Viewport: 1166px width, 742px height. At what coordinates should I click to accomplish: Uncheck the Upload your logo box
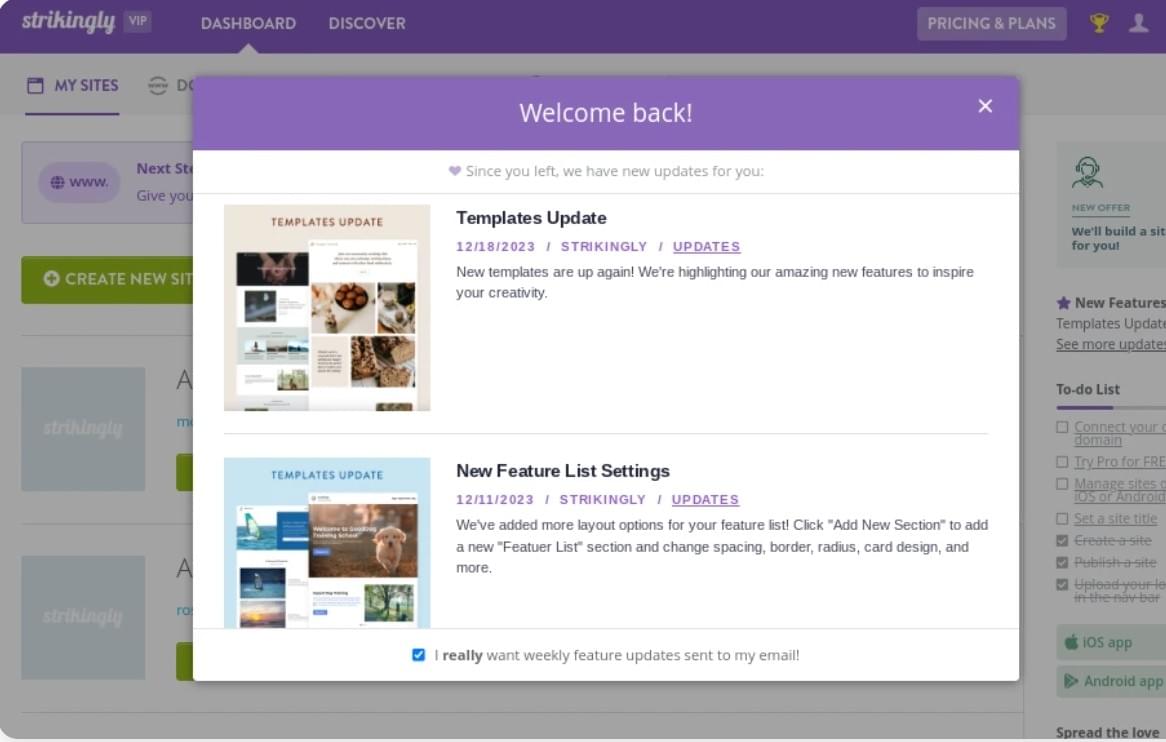[x=1062, y=584]
